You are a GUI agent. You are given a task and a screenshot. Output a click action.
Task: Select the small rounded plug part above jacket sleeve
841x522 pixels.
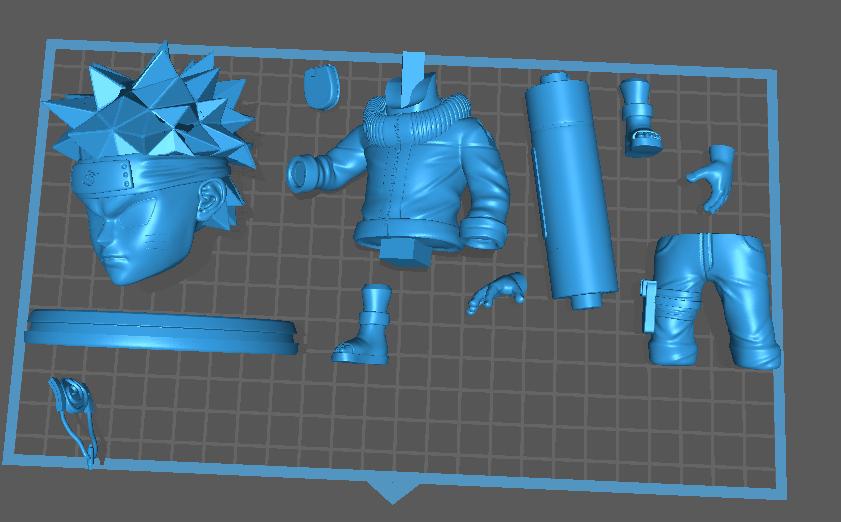[x=322, y=87]
